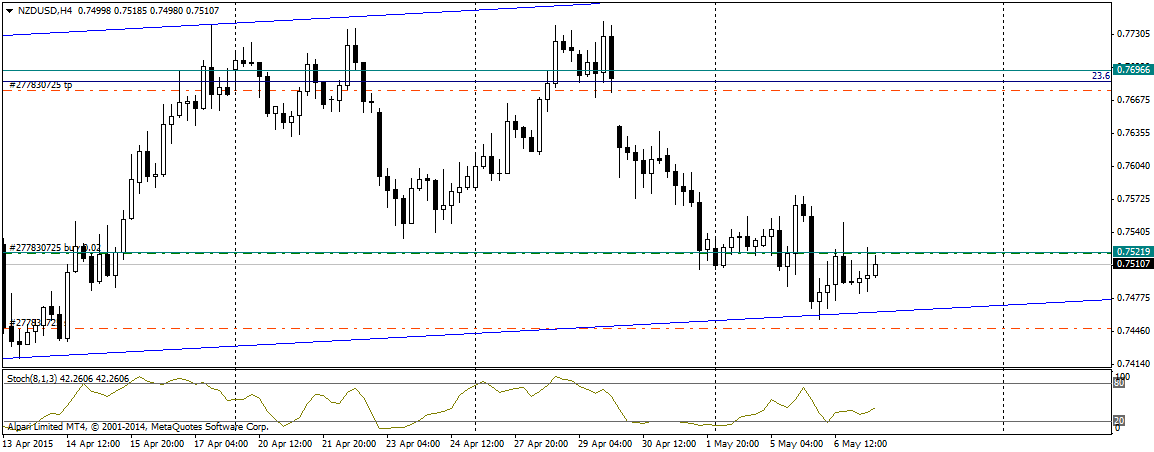Click the black 0.75107 current price tag
The height and width of the screenshot is (452, 1154).
click(x=1132, y=264)
